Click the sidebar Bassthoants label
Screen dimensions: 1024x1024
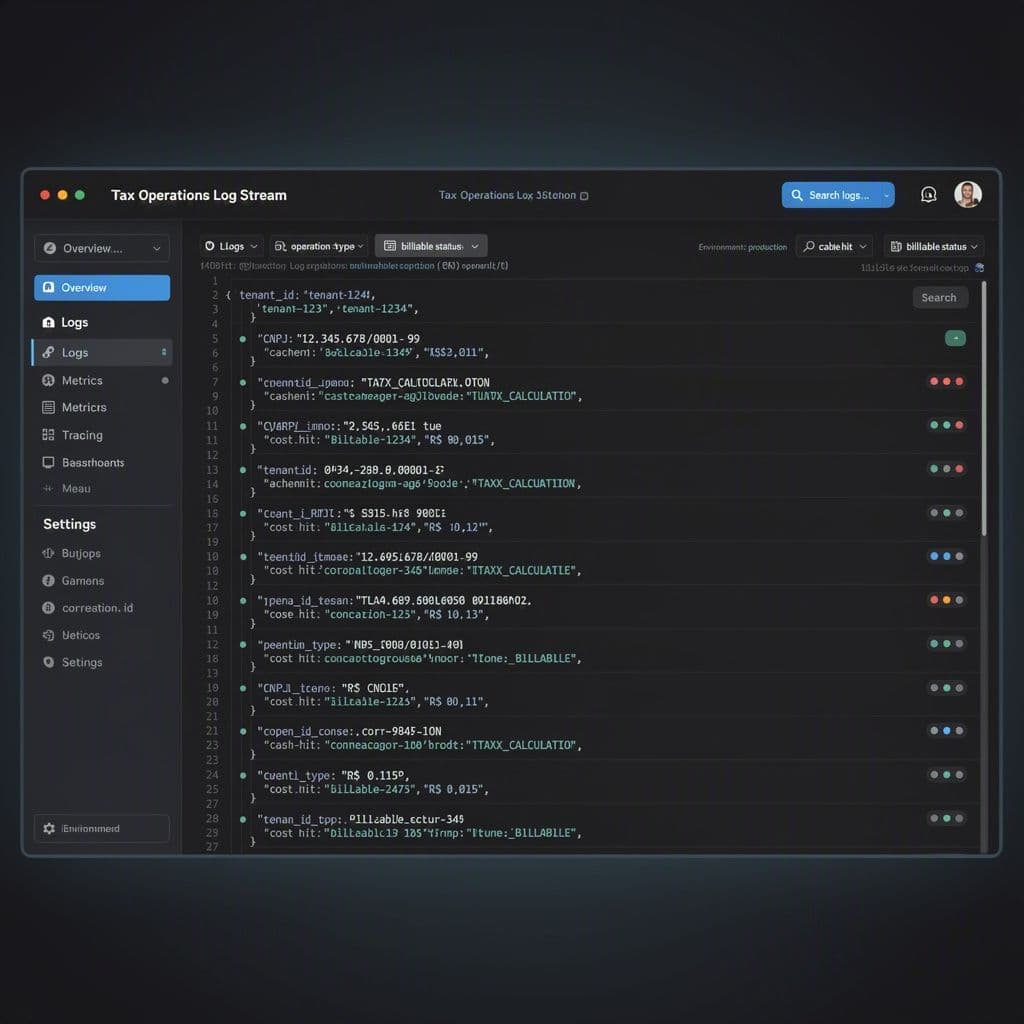(93, 462)
